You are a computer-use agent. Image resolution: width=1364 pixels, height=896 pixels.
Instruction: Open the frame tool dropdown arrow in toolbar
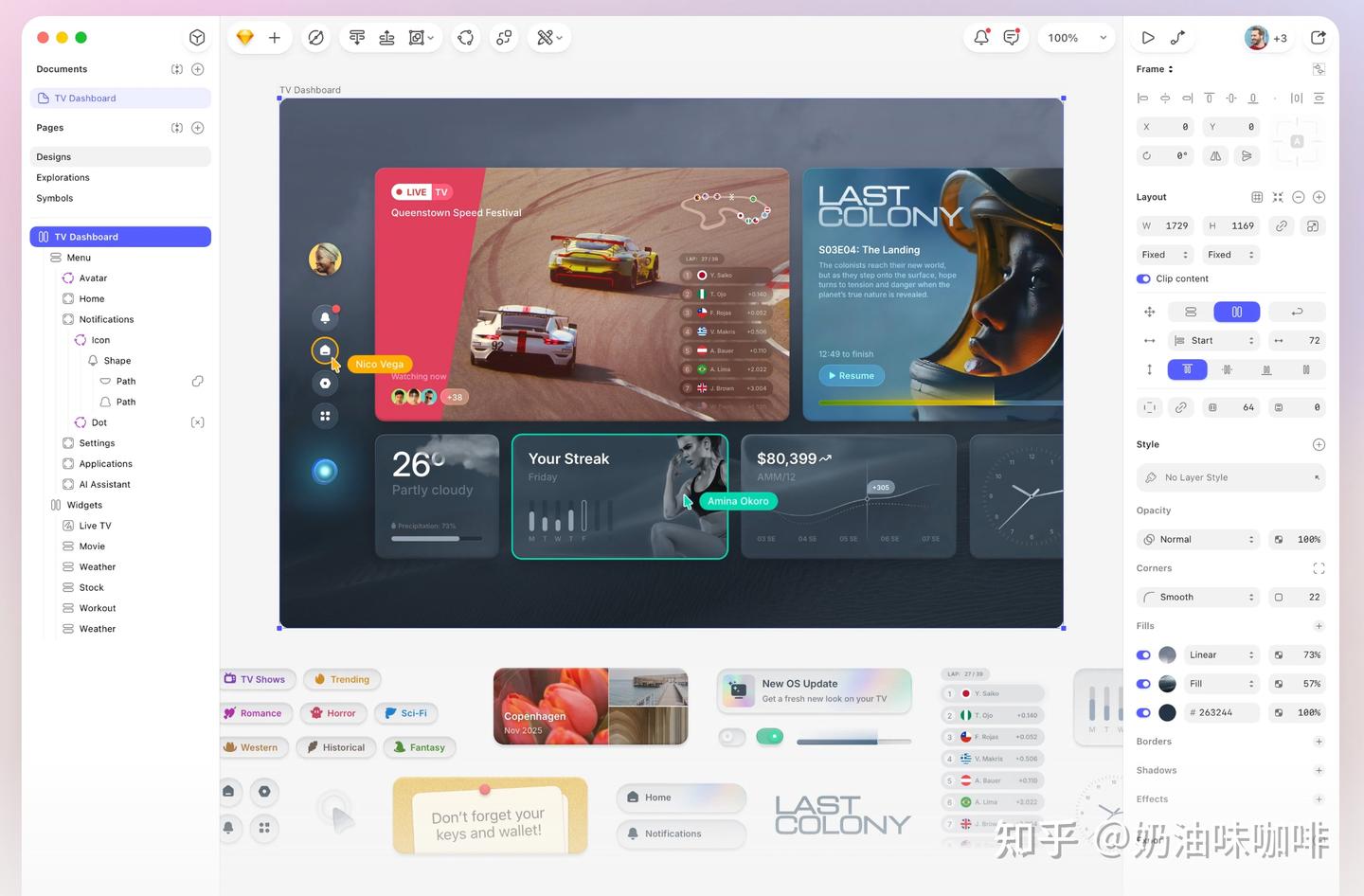[x=431, y=38]
